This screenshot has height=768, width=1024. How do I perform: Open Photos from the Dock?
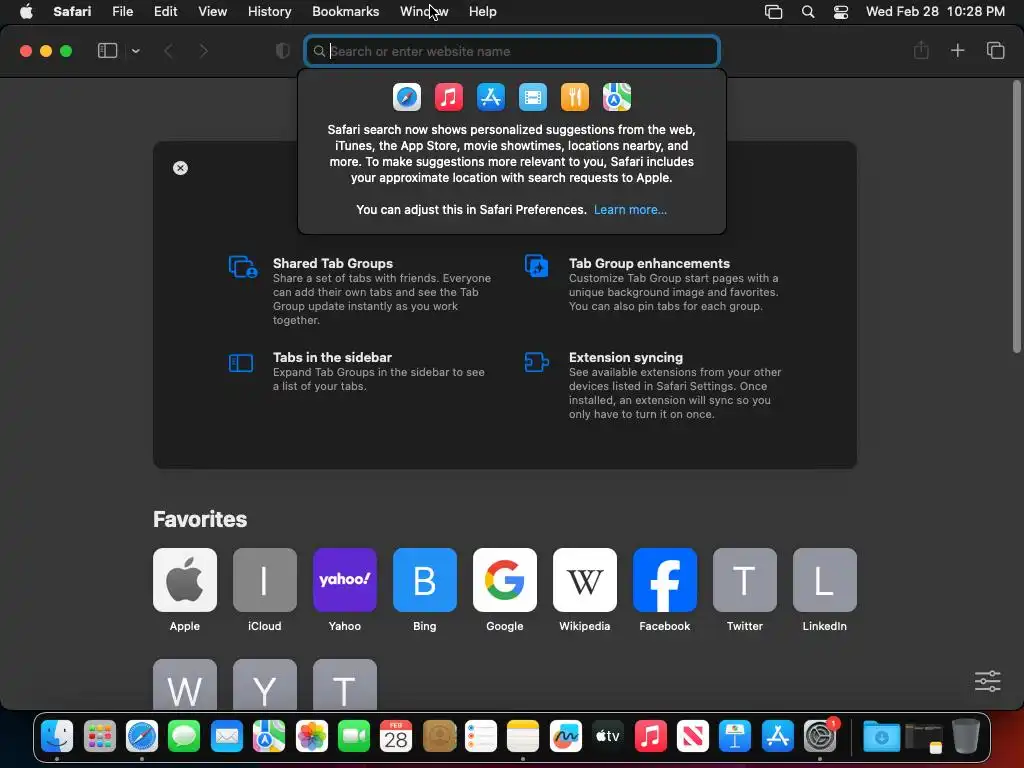[312, 737]
